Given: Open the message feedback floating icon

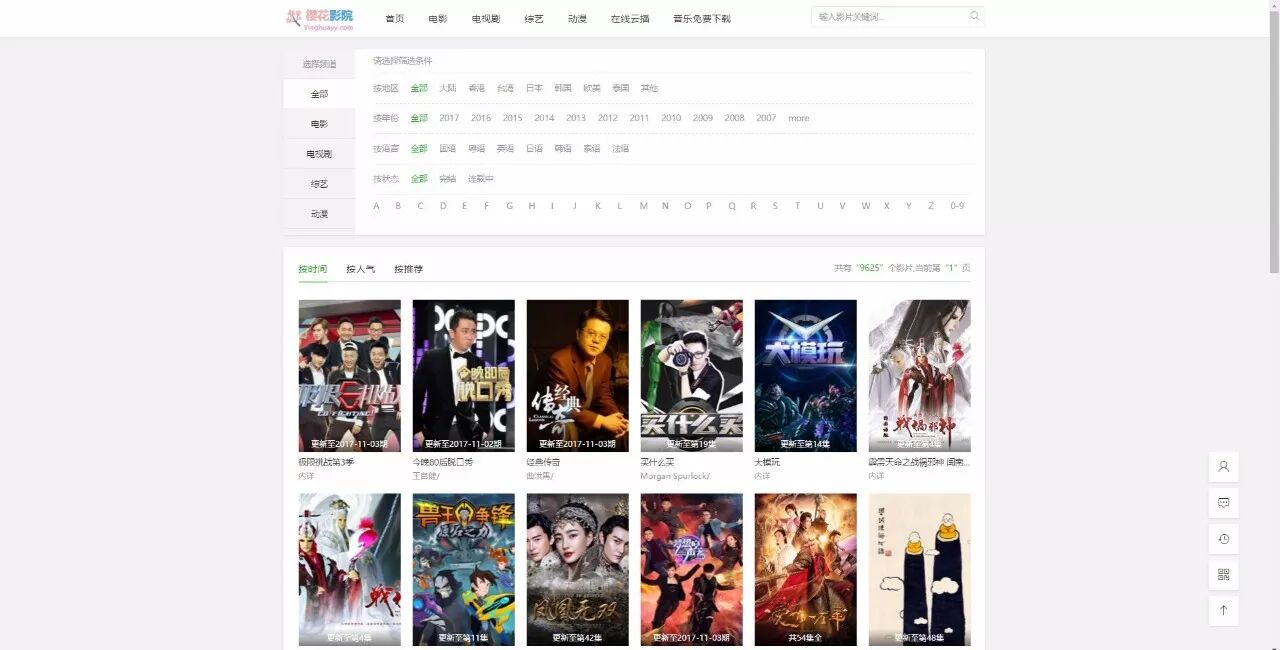Looking at the screenshot, I should (1223, 502).
